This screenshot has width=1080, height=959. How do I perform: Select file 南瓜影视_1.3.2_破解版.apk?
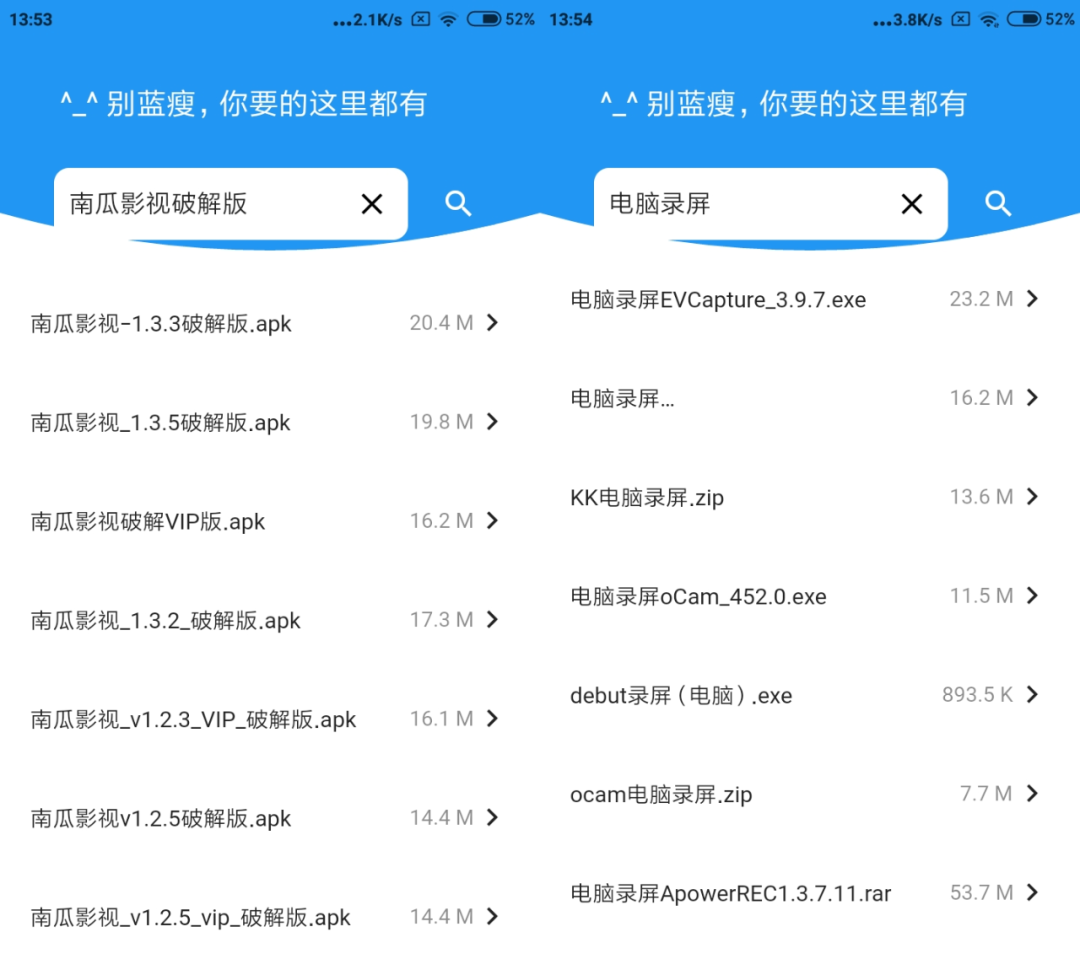[x=165, y=621]
